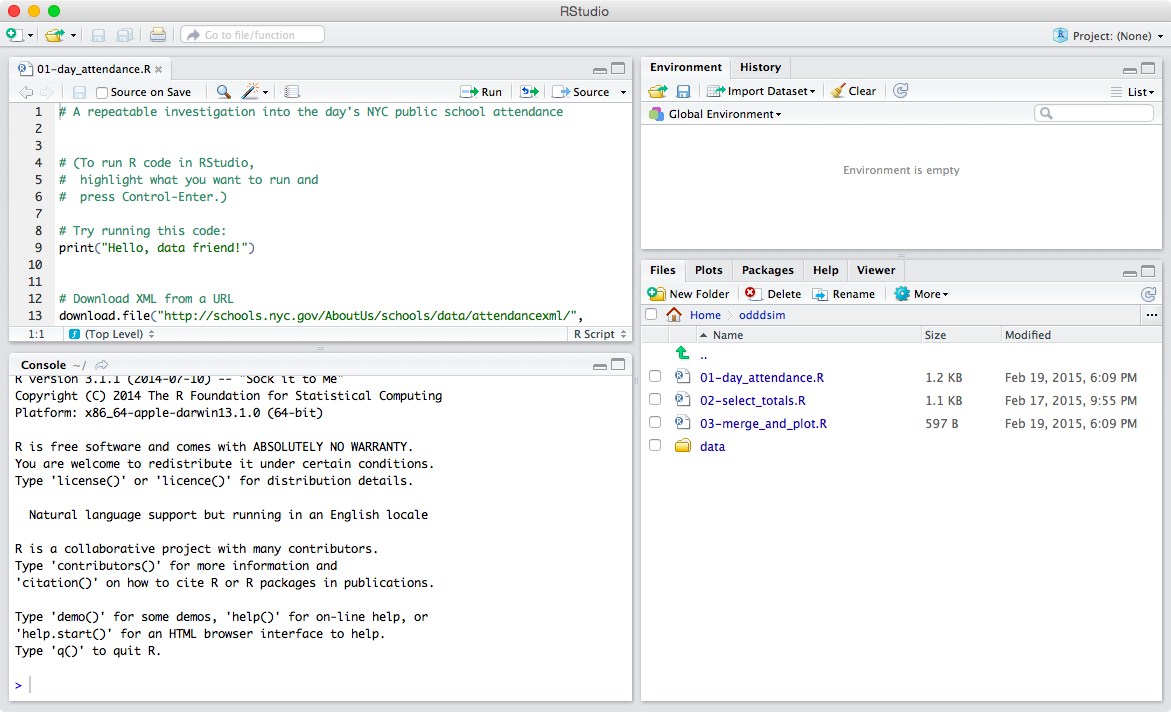Click the Re-run previous region icon
Screen dimensions: 1171x712
[529, 91]
